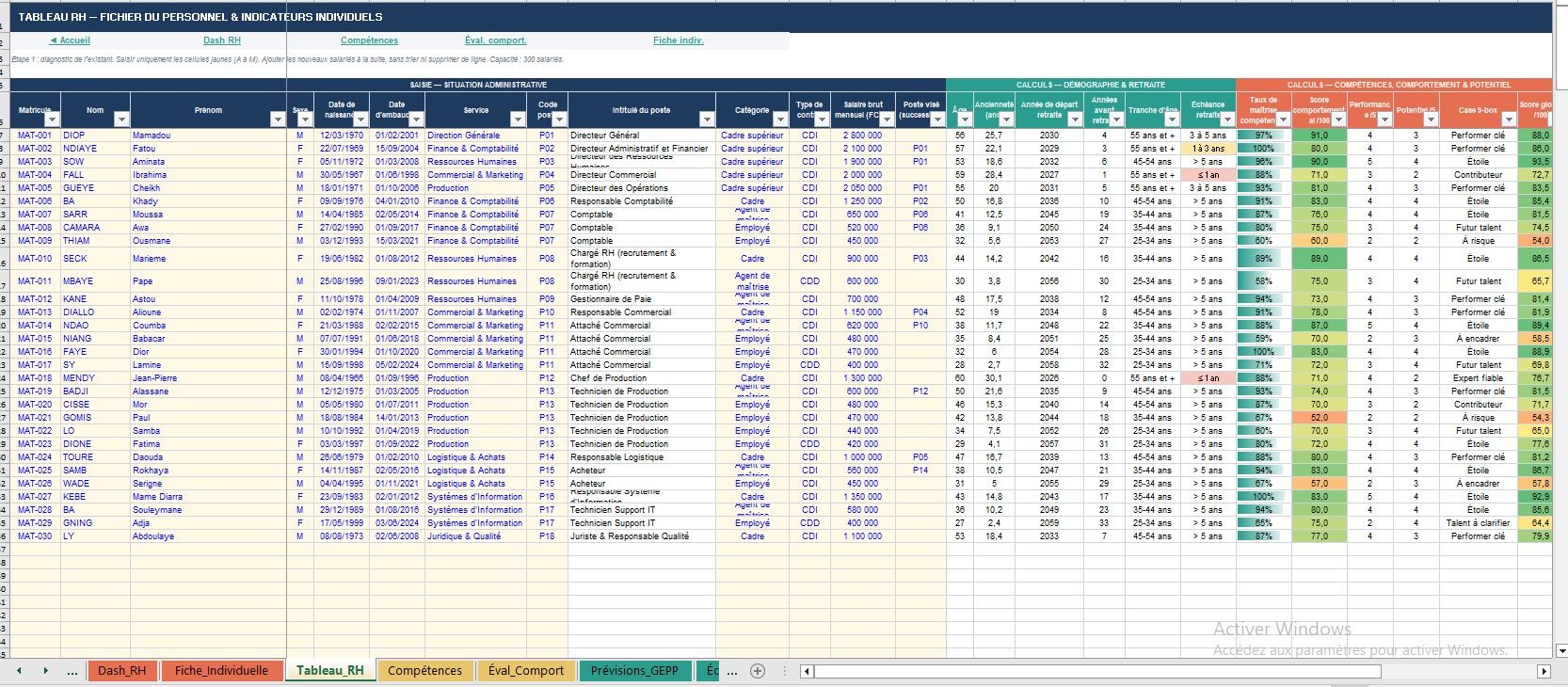Screen dimensions: 1568x687
Task: Open the Catégorie column filter
Action: point(779,120)
